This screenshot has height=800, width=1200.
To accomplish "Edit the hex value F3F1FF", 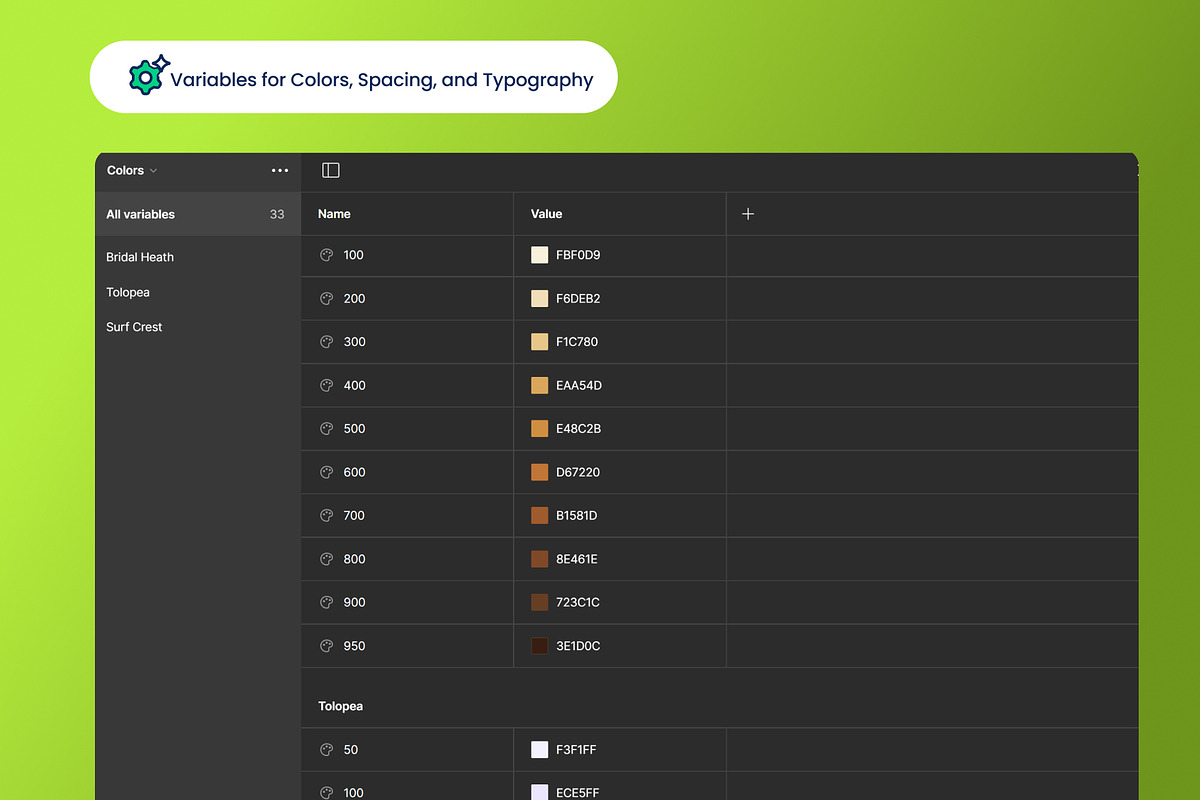I will click(576, 750).
